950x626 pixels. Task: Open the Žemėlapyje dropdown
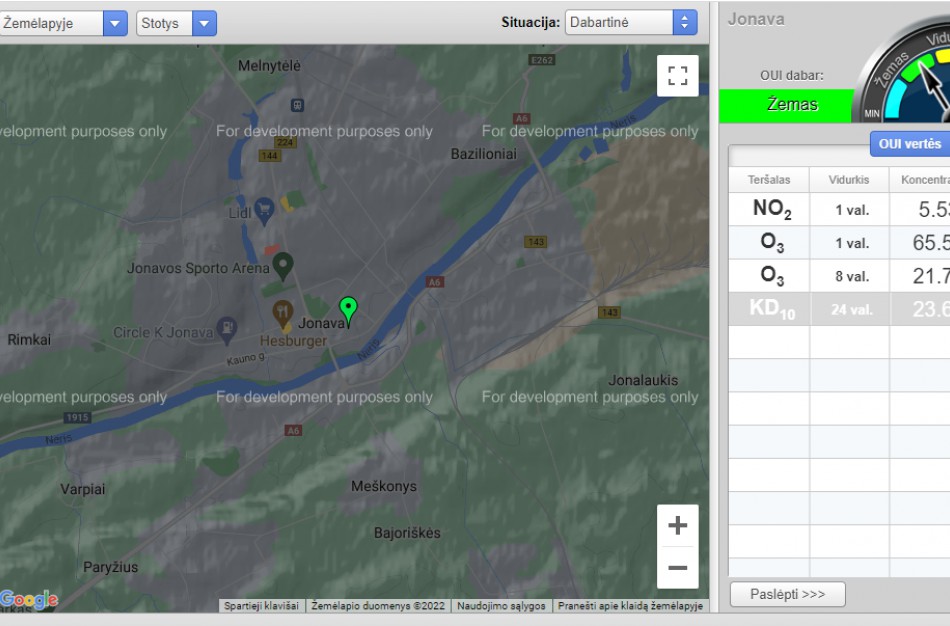point(64,23)
